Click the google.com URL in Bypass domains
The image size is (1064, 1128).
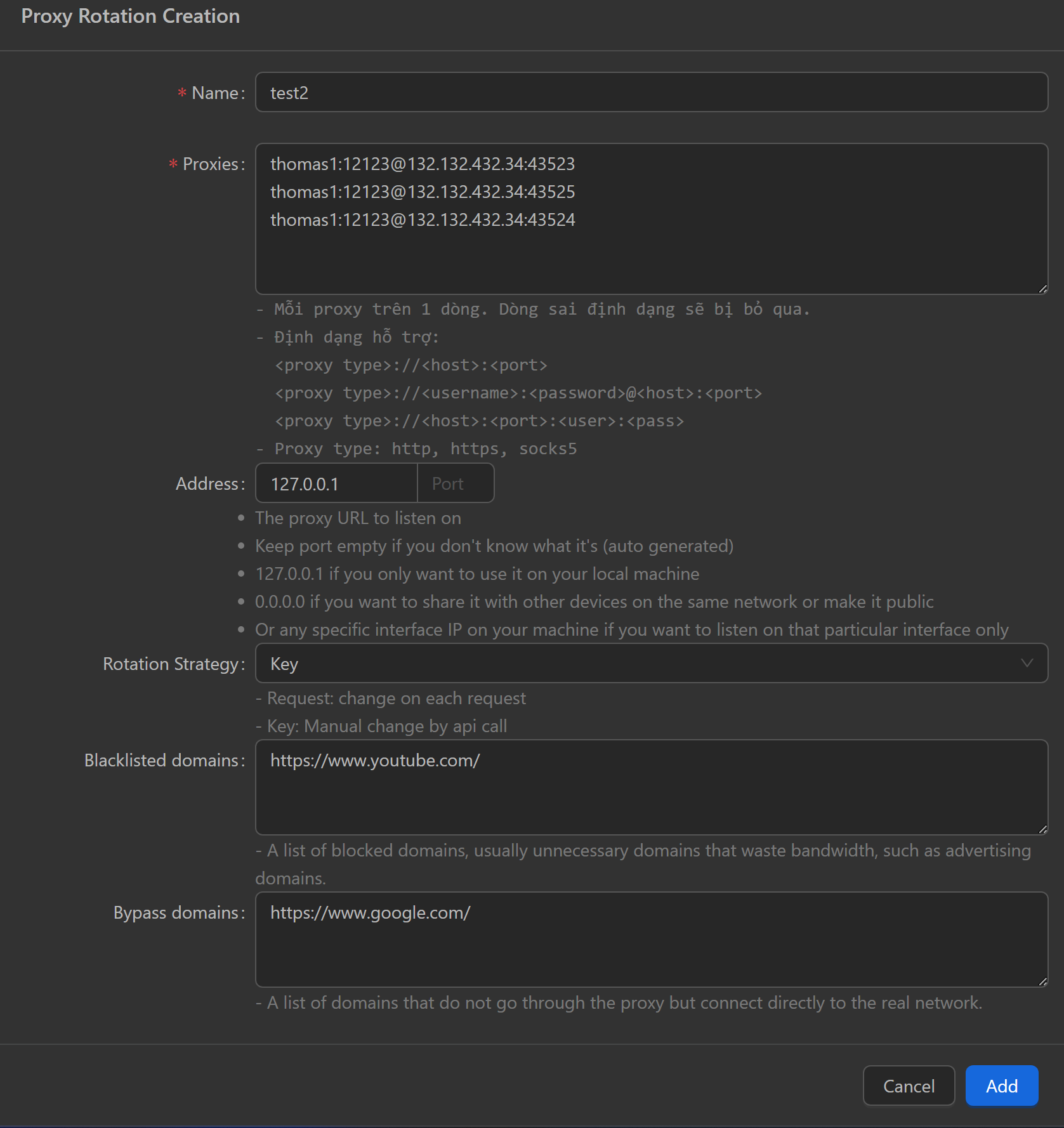(x=370, y=913)
